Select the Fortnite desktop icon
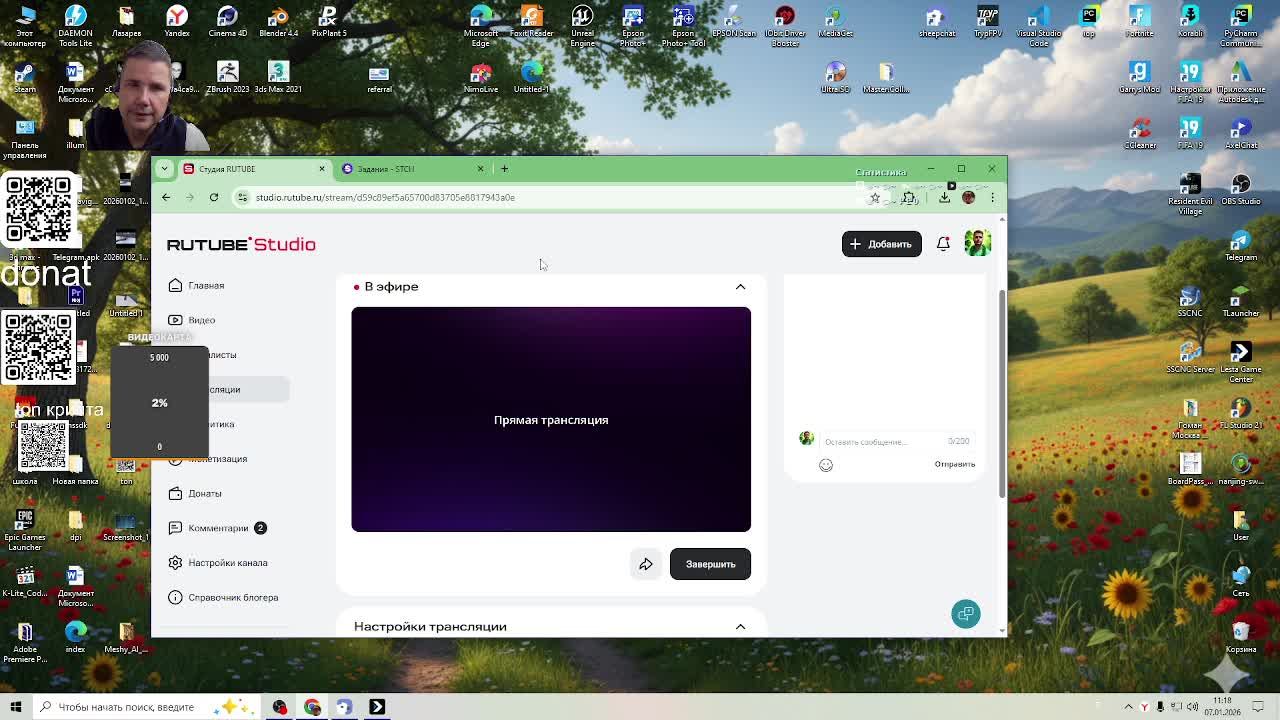This screenshot has height=720, width=1280. click(1139, 20)
